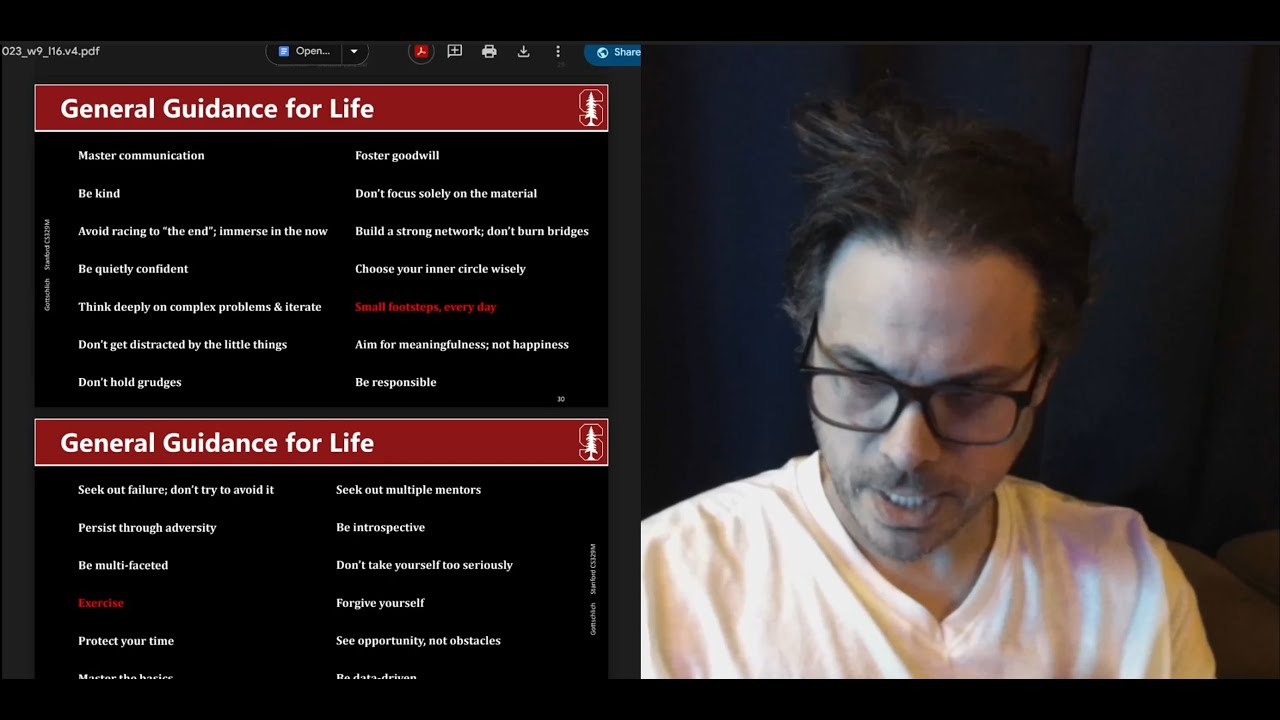The image size is (1280, 720).
Task: Click 'Be multi-faceted' text
Action: pyautogui.click(x=123, y=565)
